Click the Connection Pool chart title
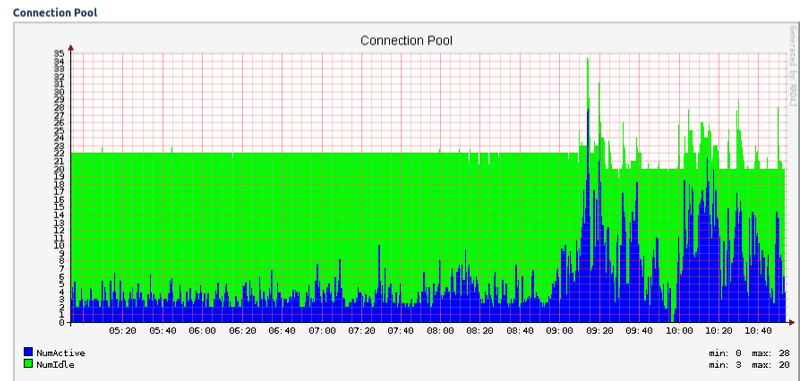This screenshot has width=808, height=381. pos(406,40)
